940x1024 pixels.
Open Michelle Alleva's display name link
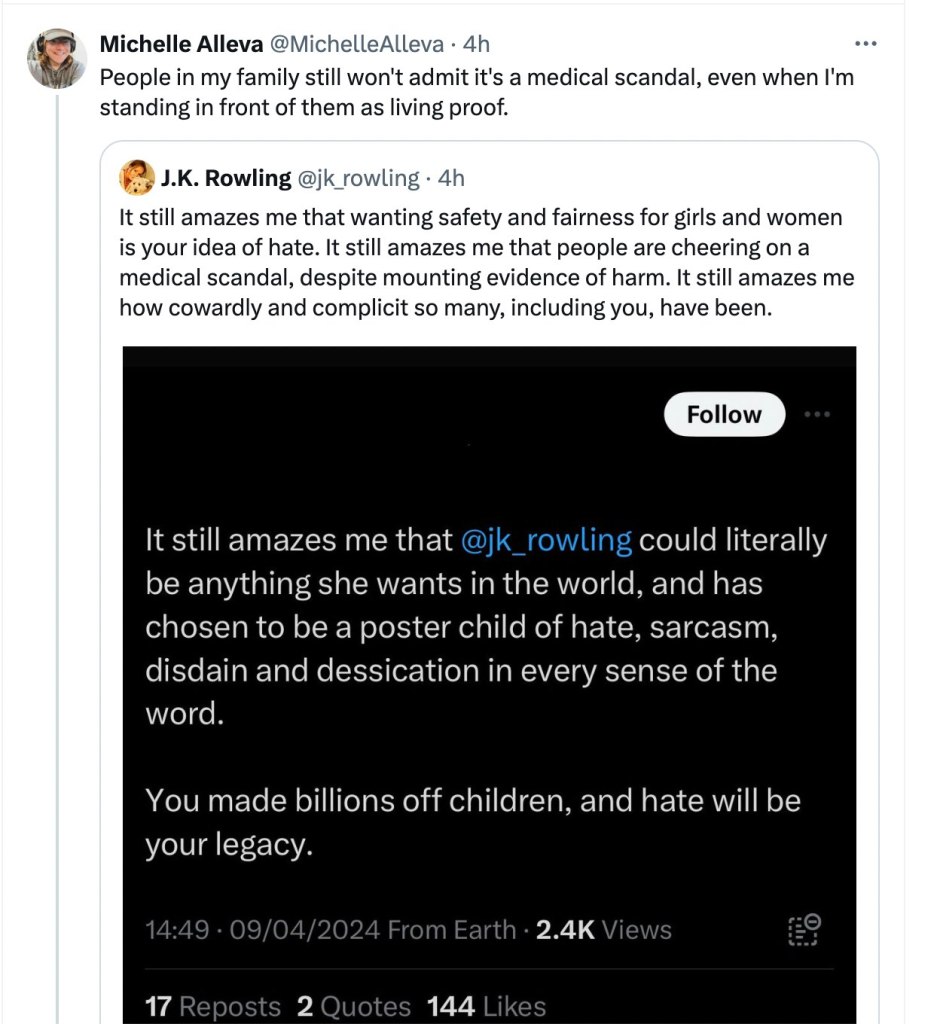pos(183,44)
